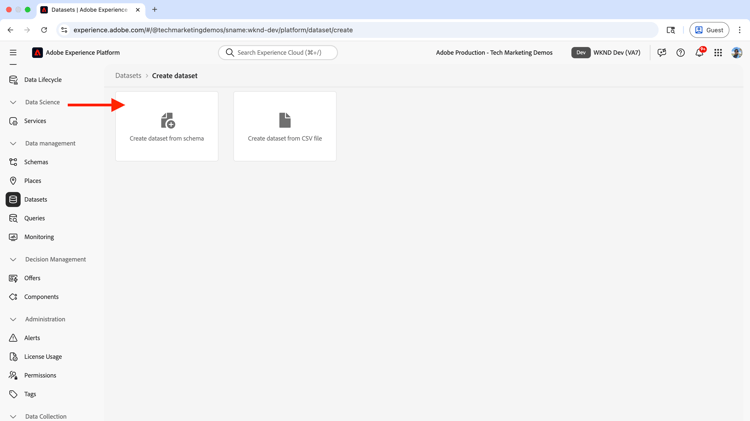Click the site information icon in address bar
The image size is (750, 421).
click(64, 30)
